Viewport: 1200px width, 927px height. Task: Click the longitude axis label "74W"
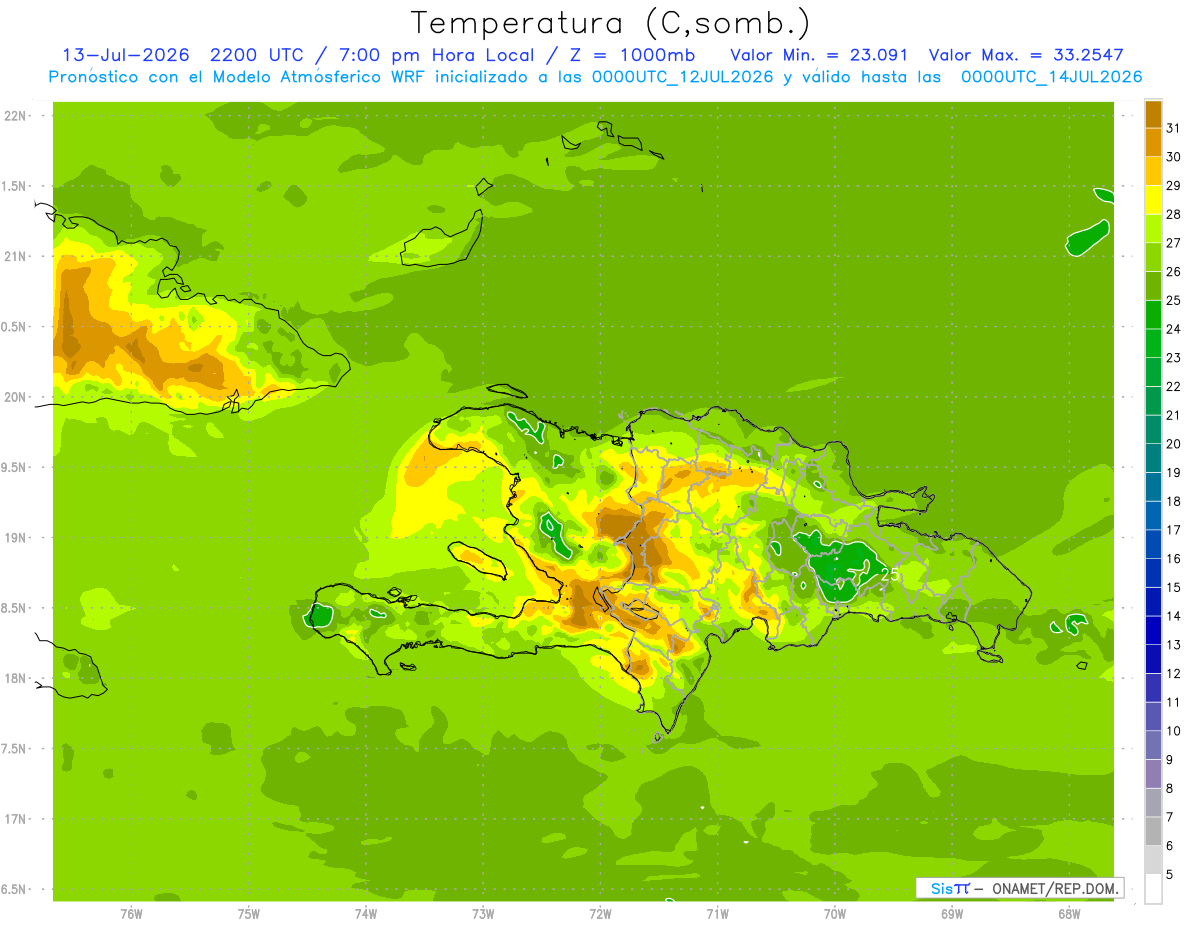click(x=366, y=913)
